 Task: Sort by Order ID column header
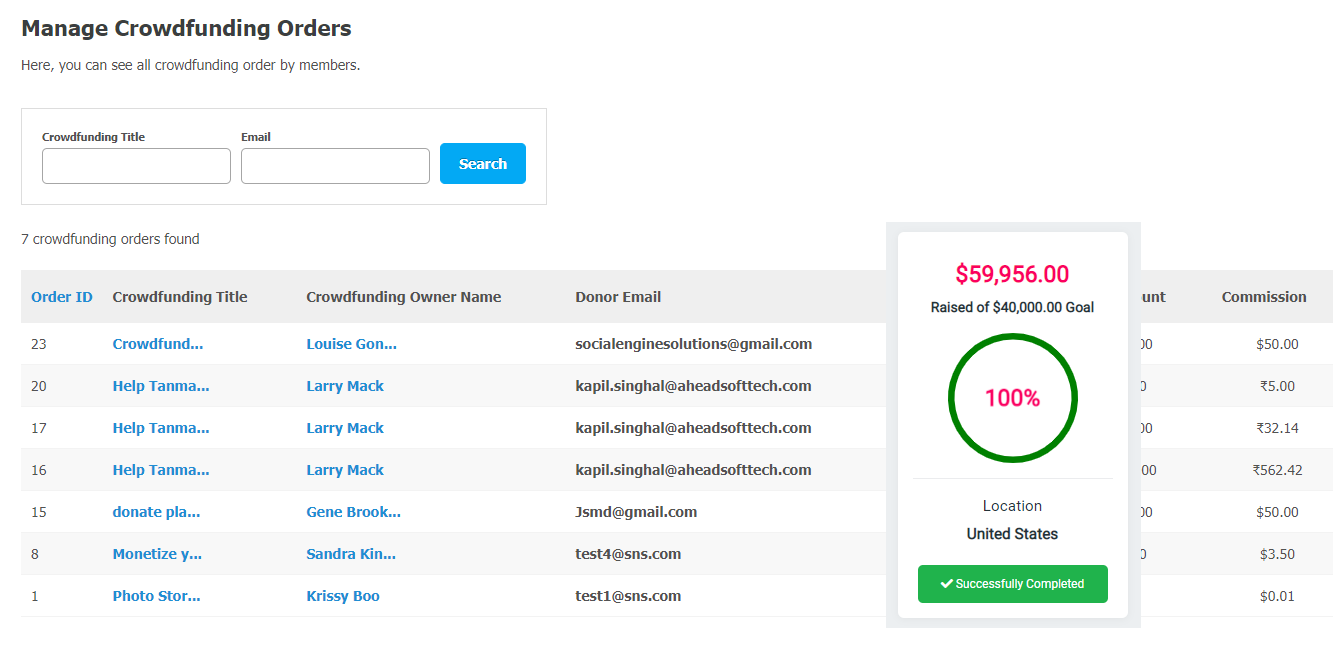pyautogui.click(x=62, y=297)
